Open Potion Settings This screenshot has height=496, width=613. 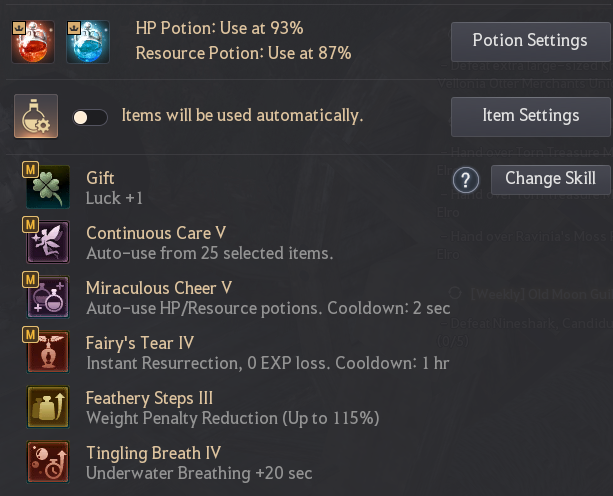coord(530,41)
